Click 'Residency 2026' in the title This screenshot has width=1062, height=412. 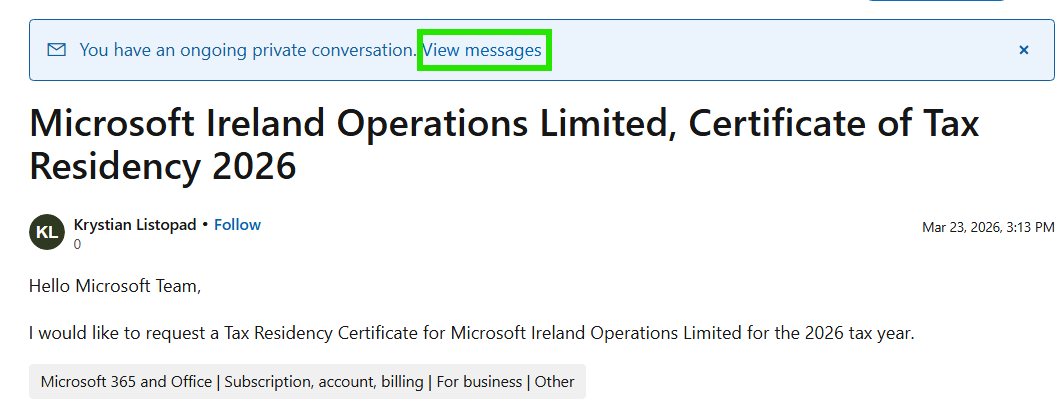(x=163, y=166)
